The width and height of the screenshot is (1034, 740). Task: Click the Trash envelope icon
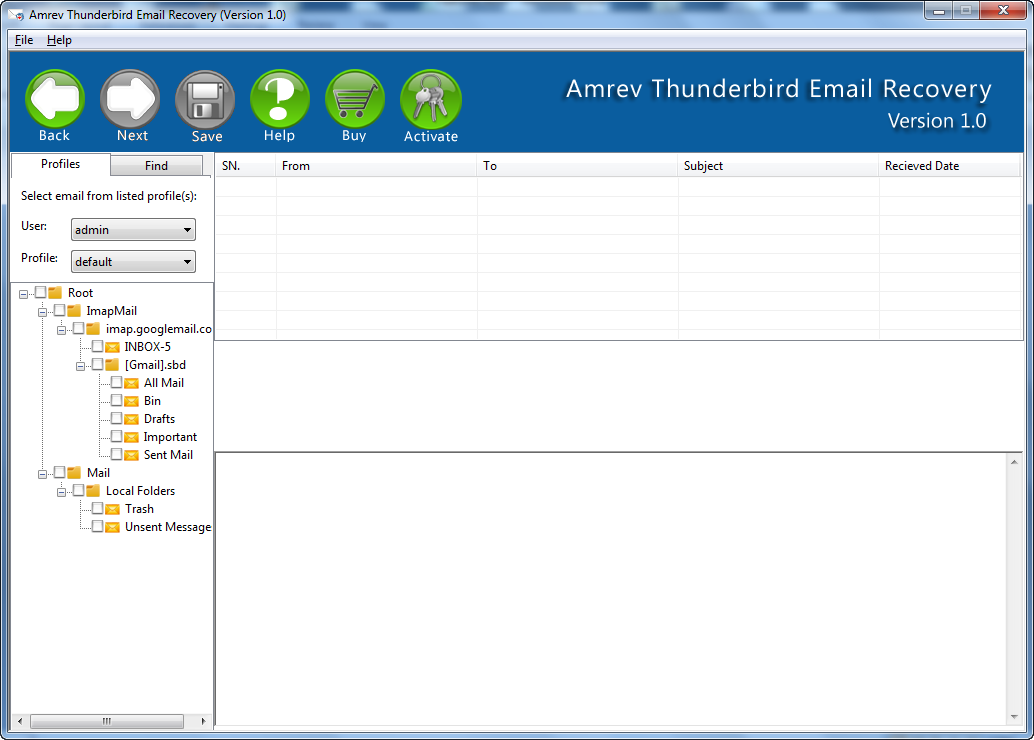[x=113, y=509]
